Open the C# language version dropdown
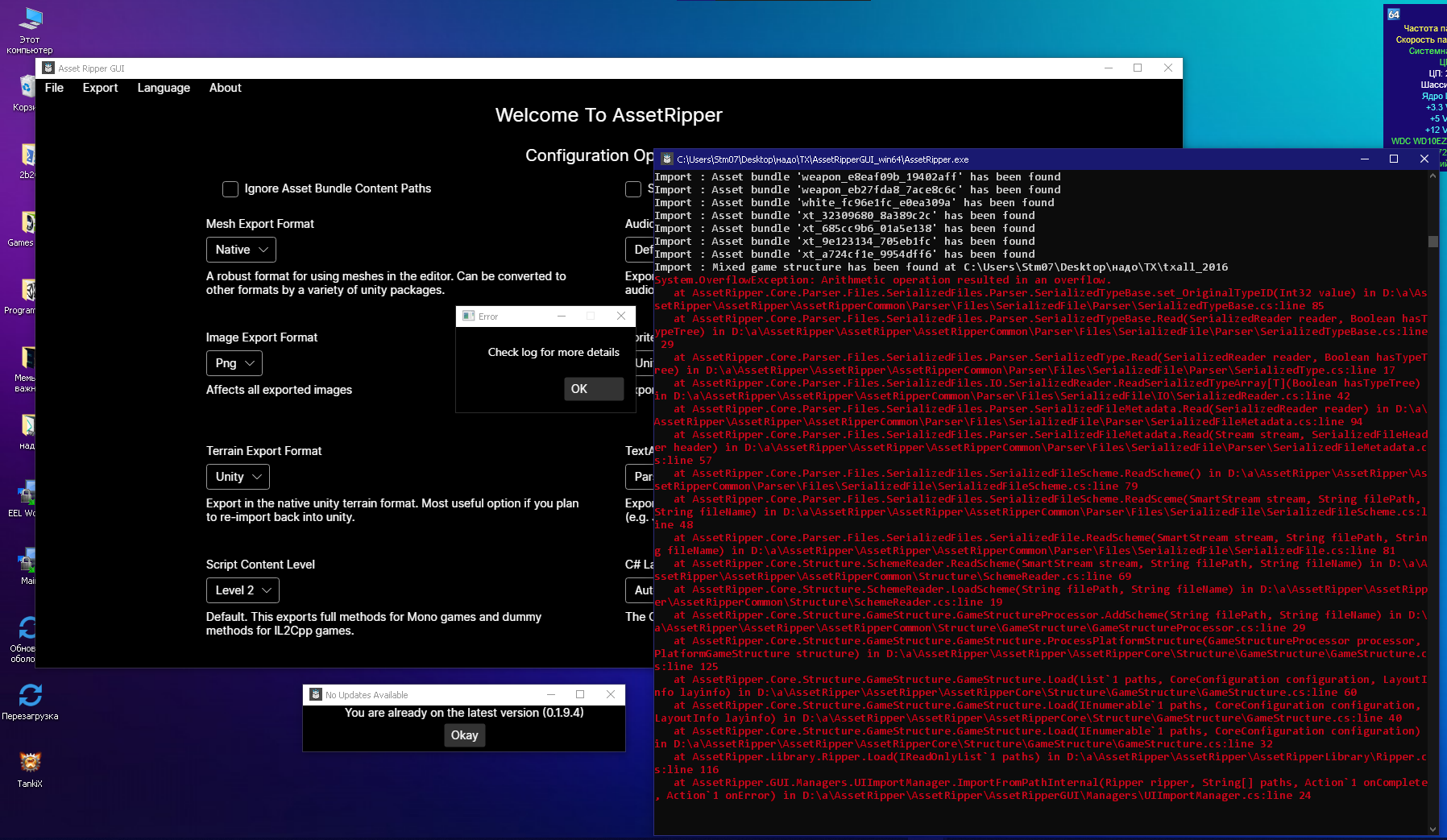The image size is (1447, 840). [640, 590]
